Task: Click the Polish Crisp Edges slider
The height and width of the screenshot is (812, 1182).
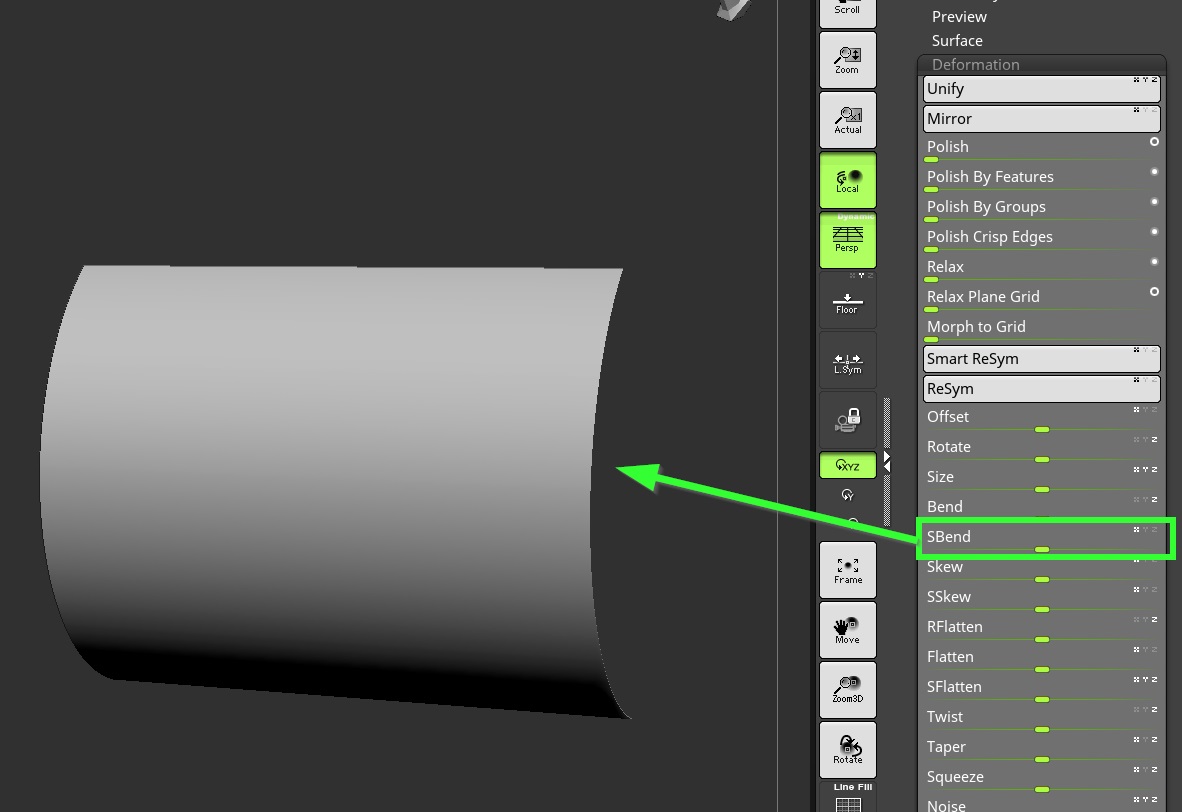Action: (1042, 239)
